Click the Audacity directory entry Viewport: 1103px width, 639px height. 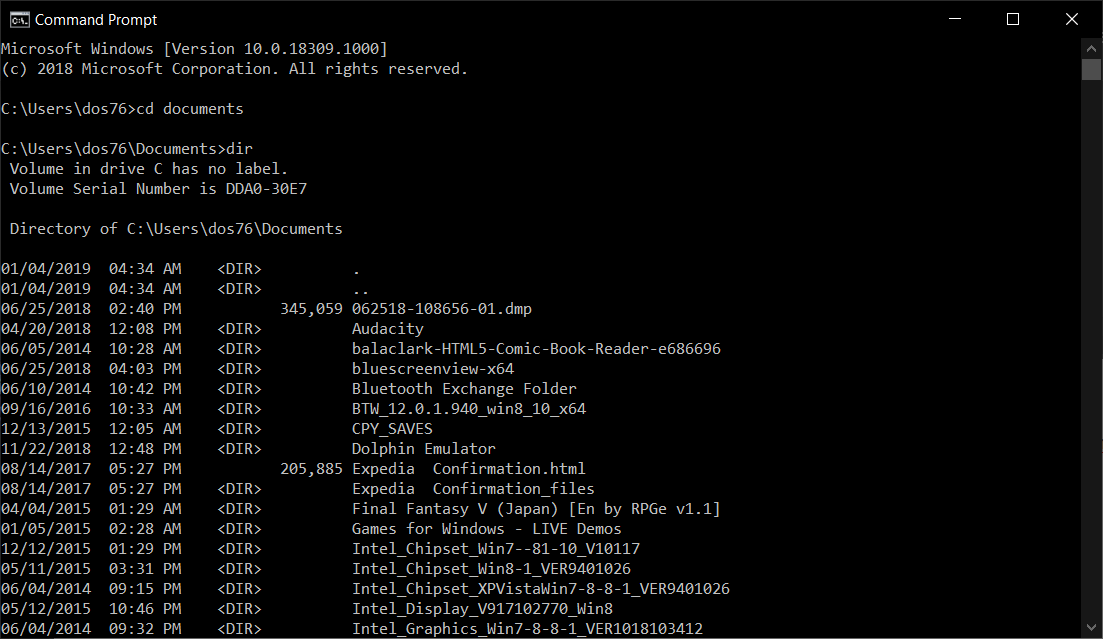(388, 329)
